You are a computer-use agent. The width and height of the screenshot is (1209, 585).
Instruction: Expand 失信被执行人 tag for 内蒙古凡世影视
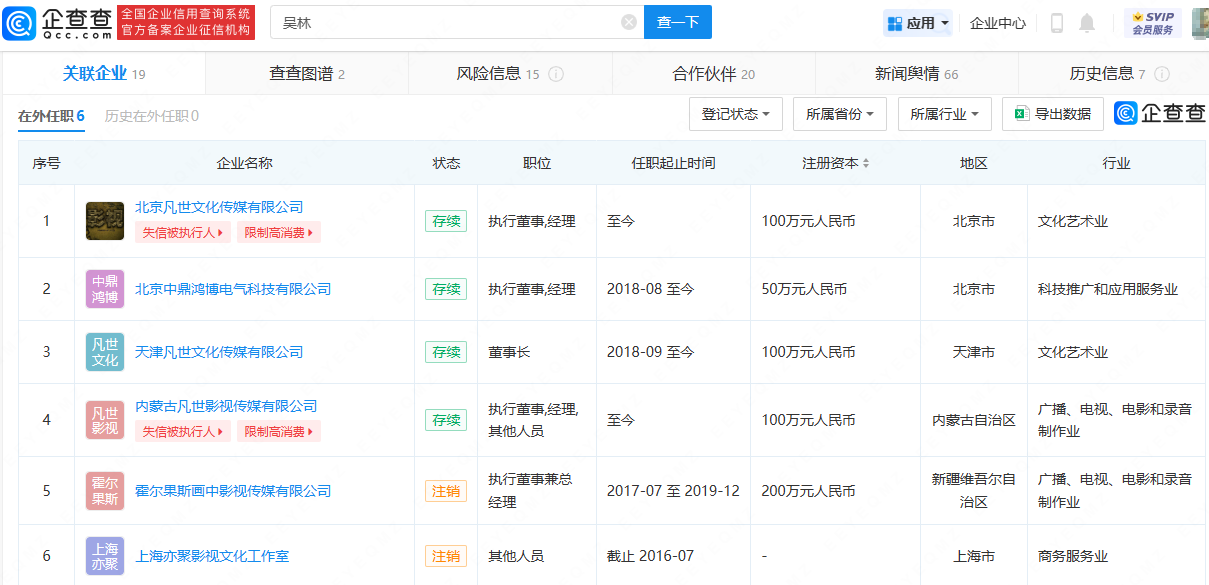point(183,432)
